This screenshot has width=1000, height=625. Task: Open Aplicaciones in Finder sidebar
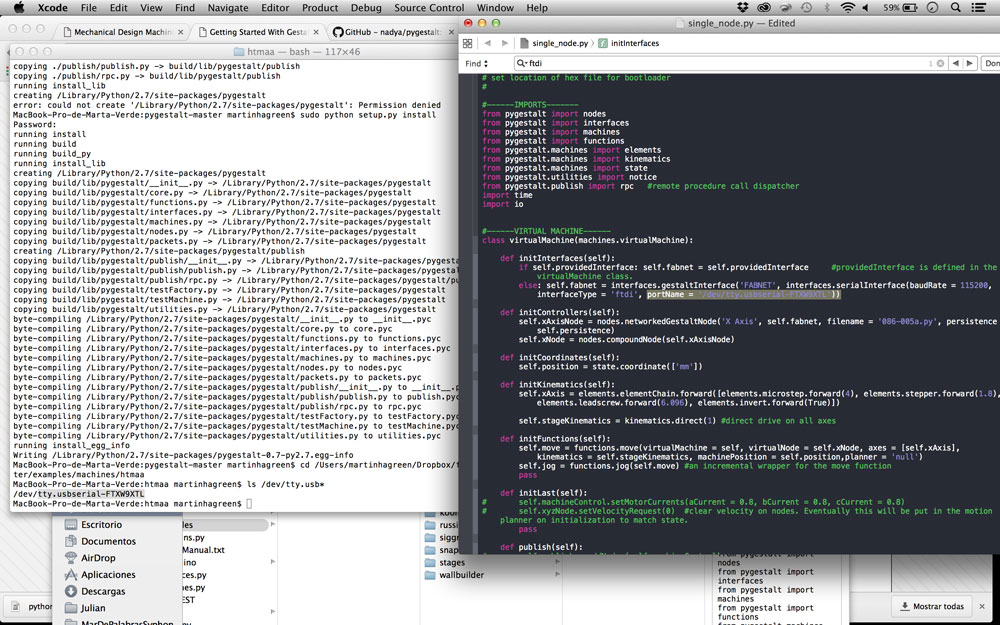coord(101,575)
